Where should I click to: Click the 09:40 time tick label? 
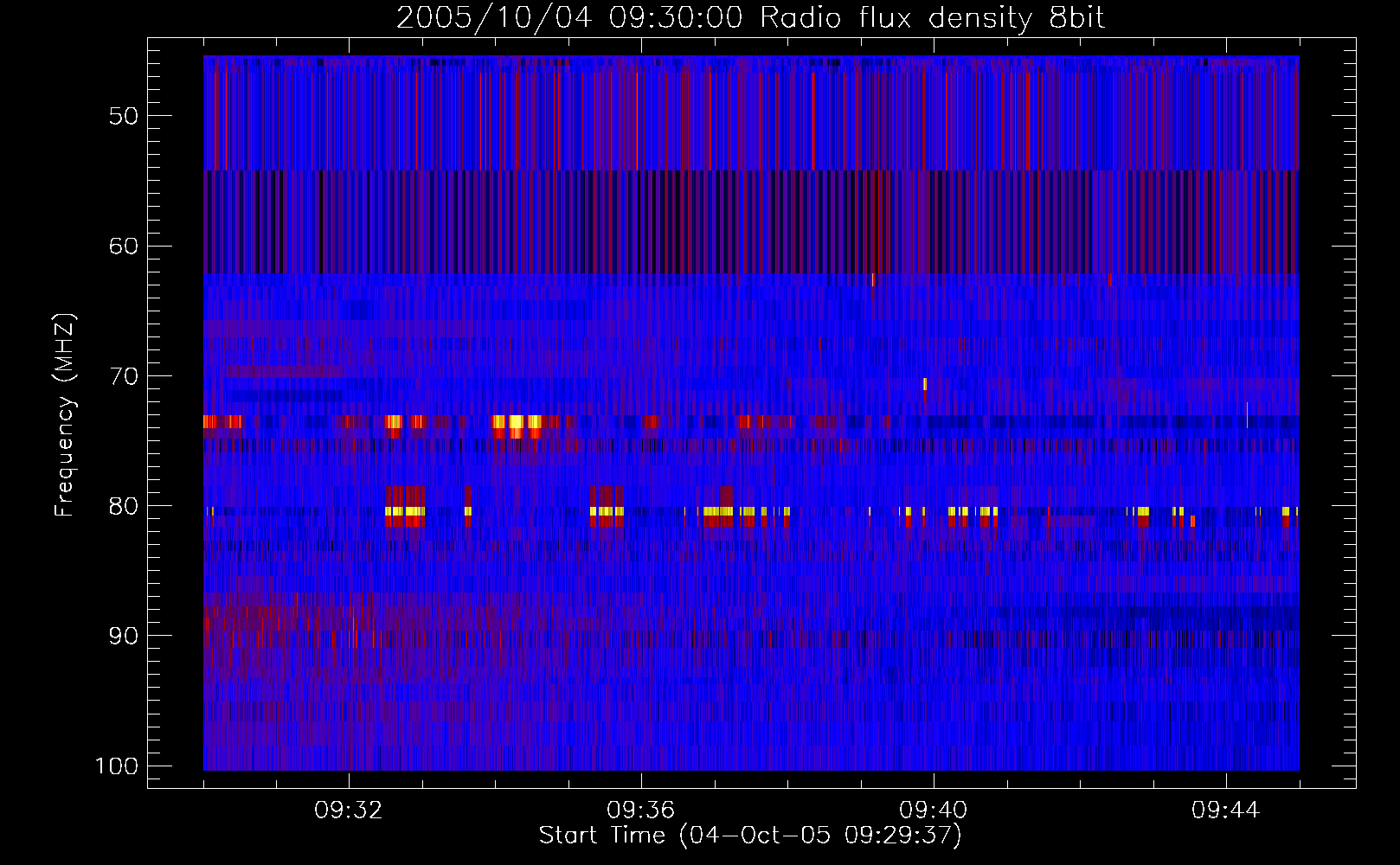934,811
